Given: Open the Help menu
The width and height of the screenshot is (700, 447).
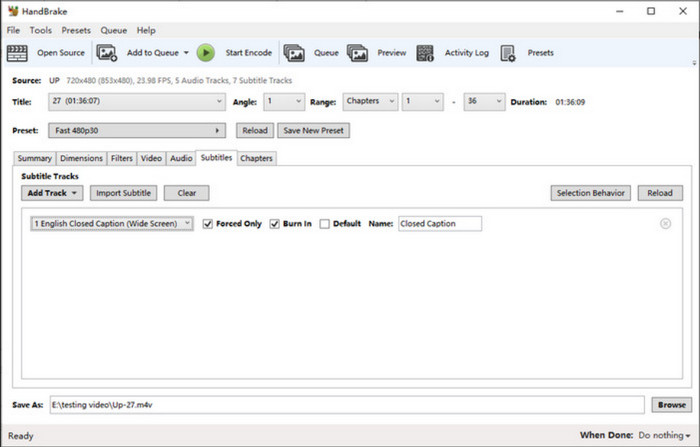Looking at the screenshot, I should click(146, 30).
